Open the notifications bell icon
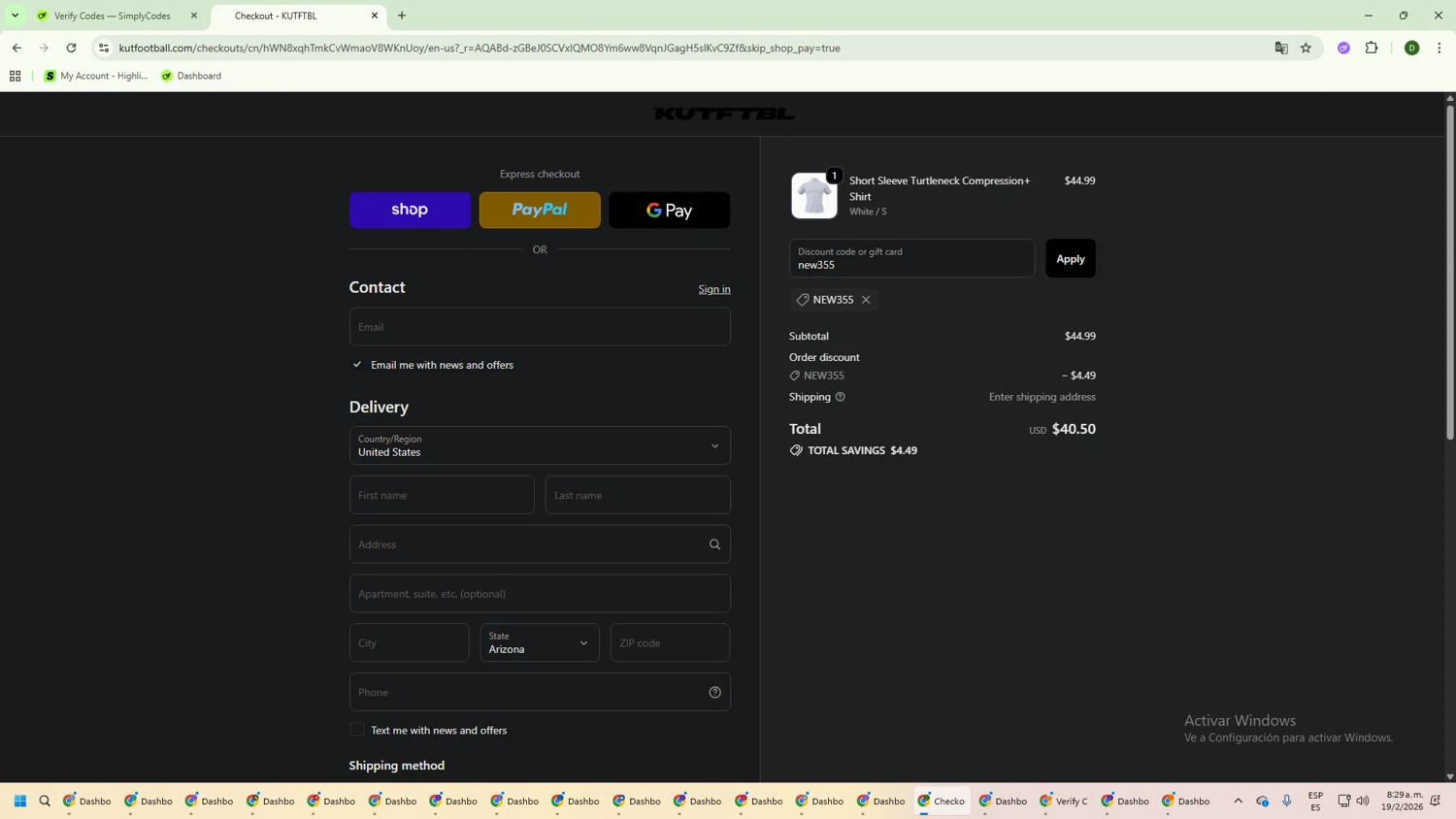The height and width of the screenshot is (819, 1456). [1436, 802]
